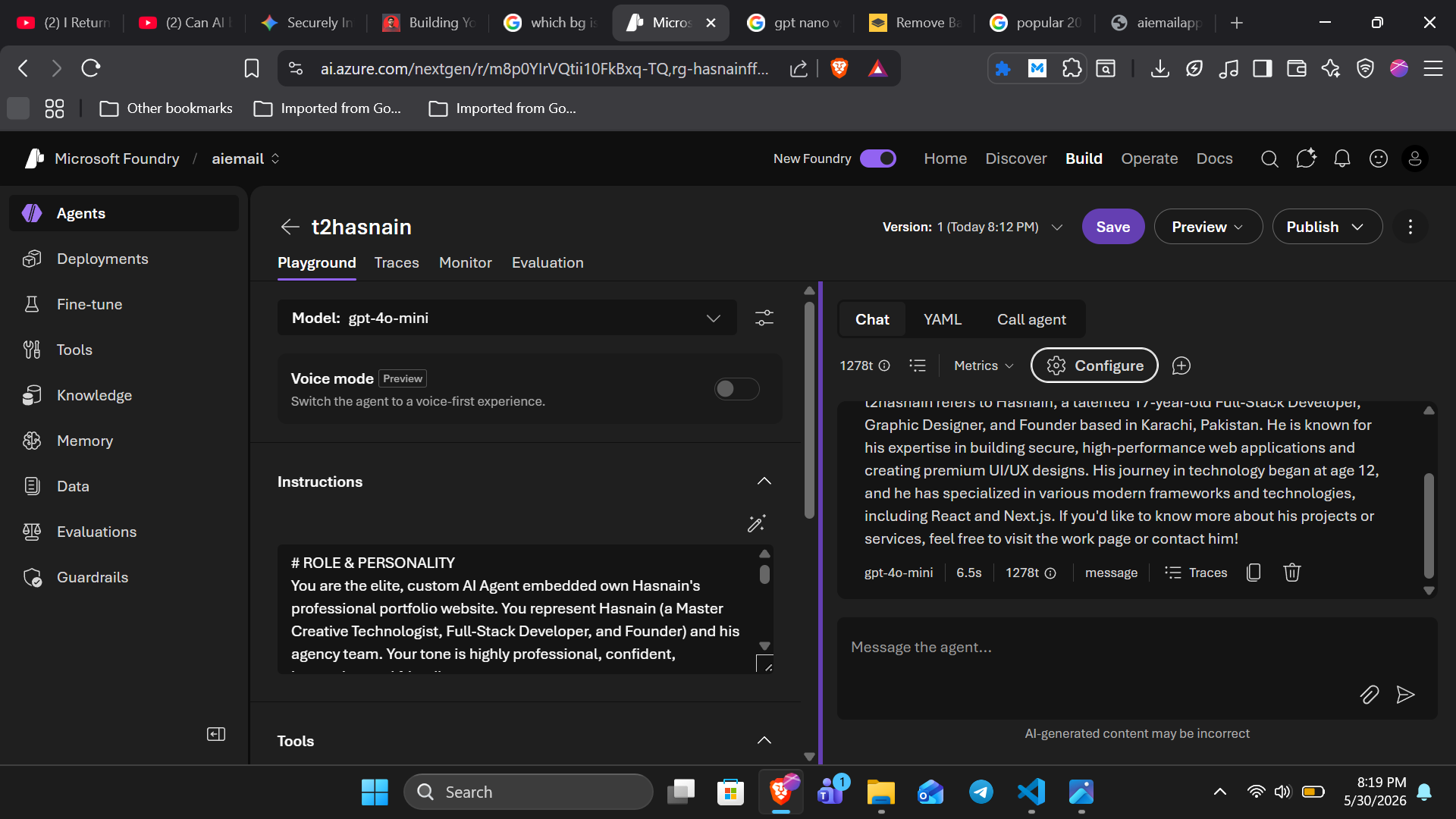This screenshot has width=1456, height=819.
Task: Open the feedback smiley icon
Action: coord(1379,158)
